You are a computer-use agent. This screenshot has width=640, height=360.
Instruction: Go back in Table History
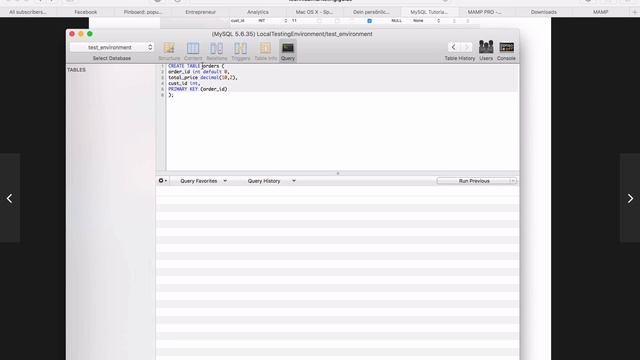click(x=453, y=47)
